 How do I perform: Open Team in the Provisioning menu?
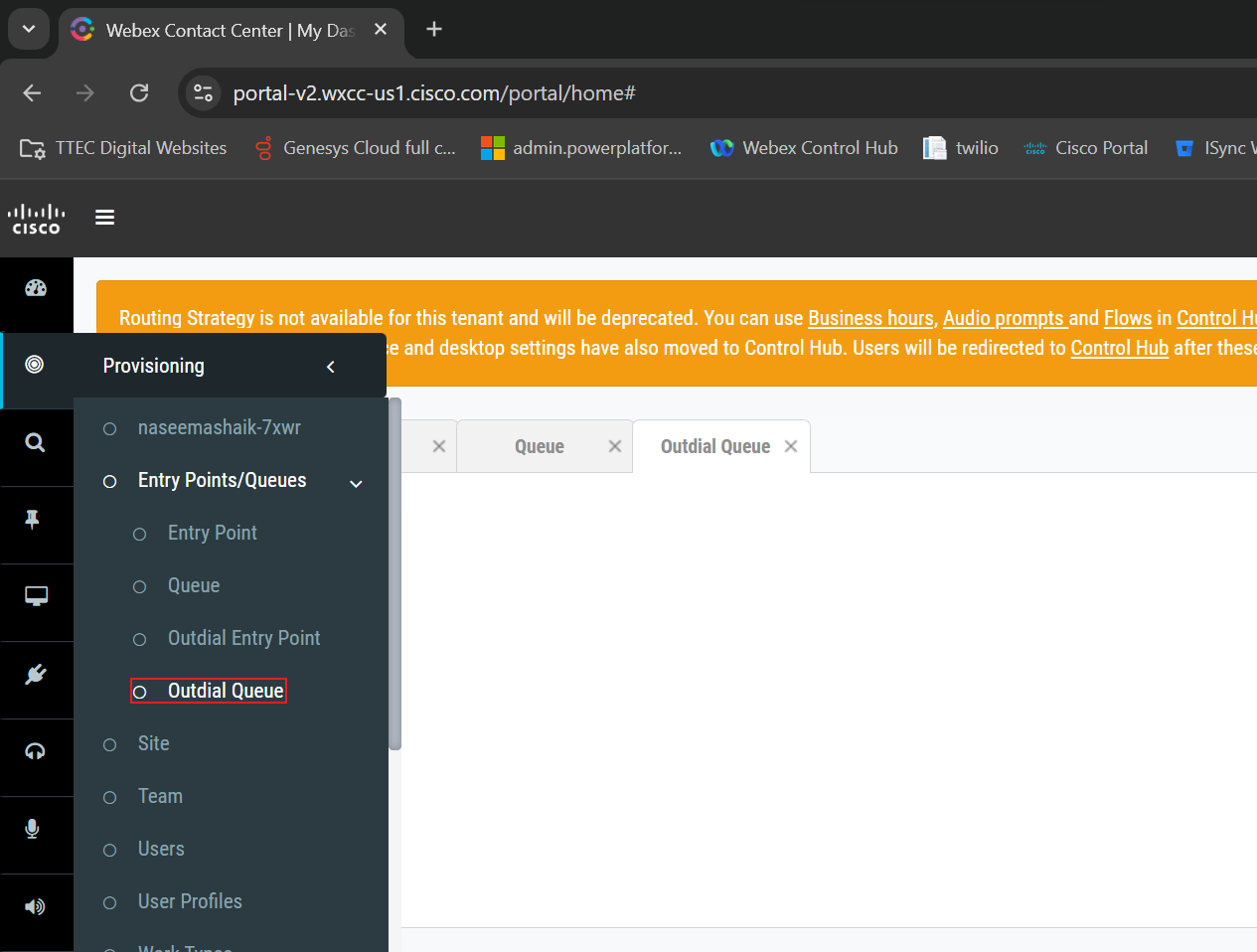pos(160,796)
